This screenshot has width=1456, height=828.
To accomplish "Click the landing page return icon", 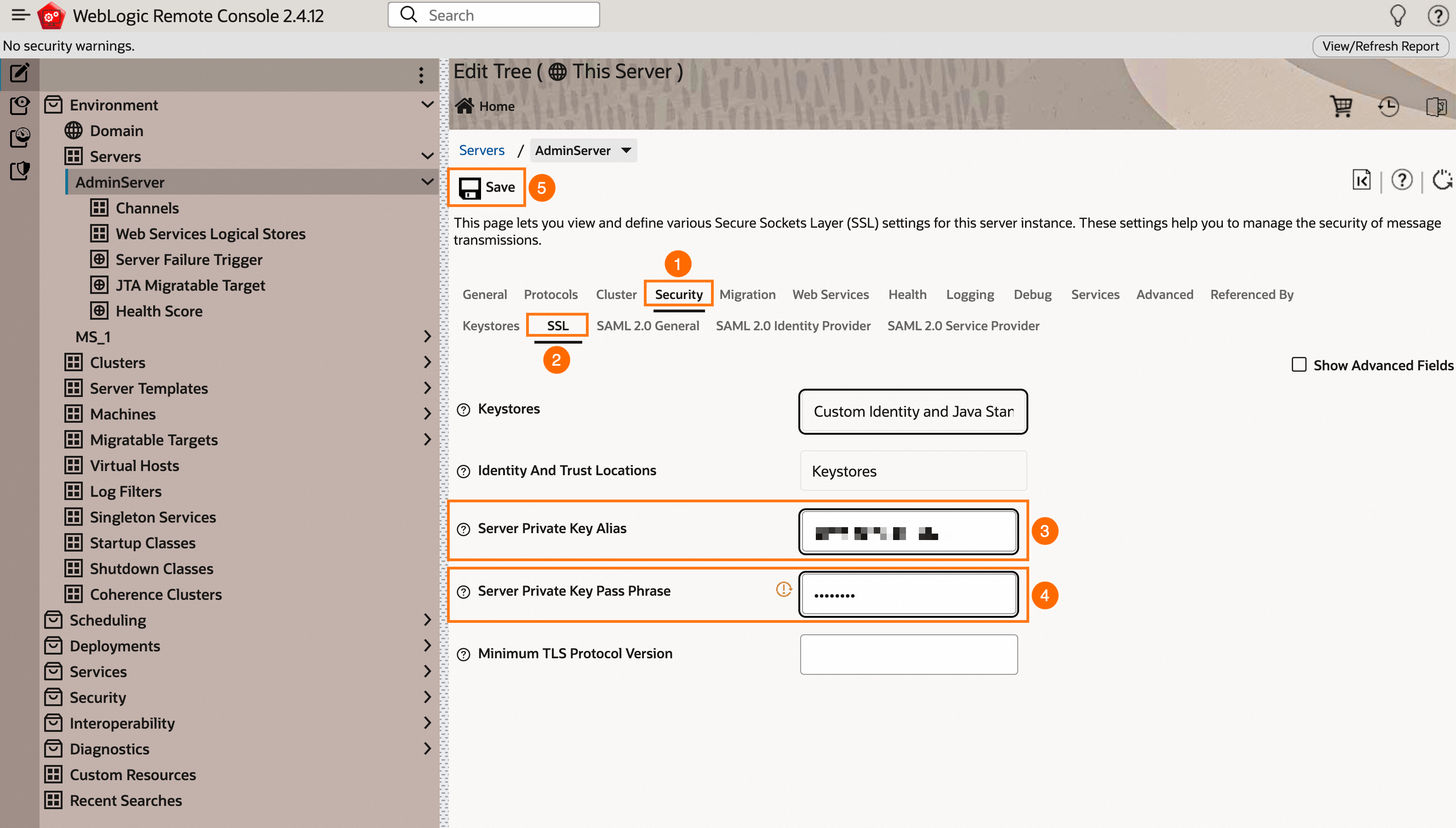I will pyautogui.click(x=1362, y=180).
